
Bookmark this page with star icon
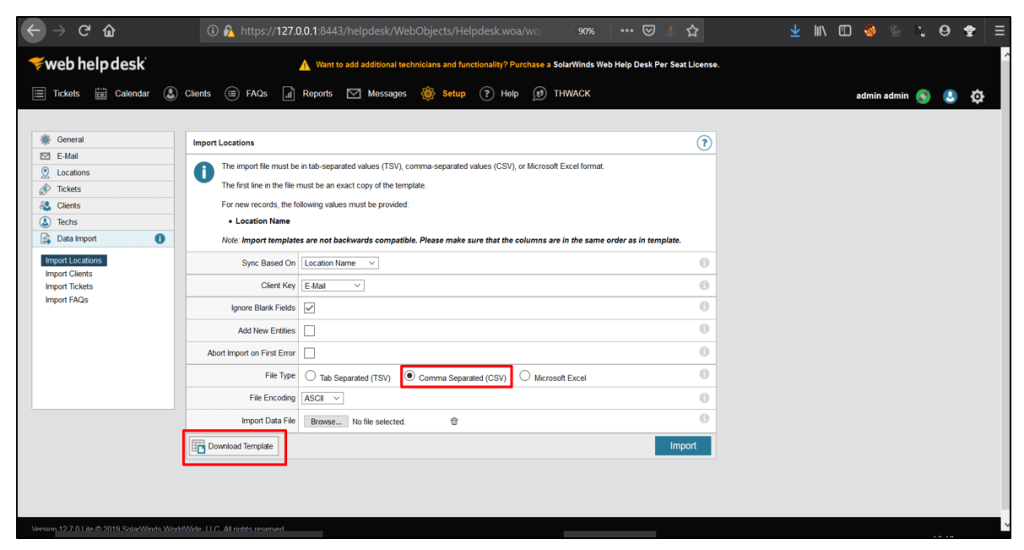[x=692, y=31]
